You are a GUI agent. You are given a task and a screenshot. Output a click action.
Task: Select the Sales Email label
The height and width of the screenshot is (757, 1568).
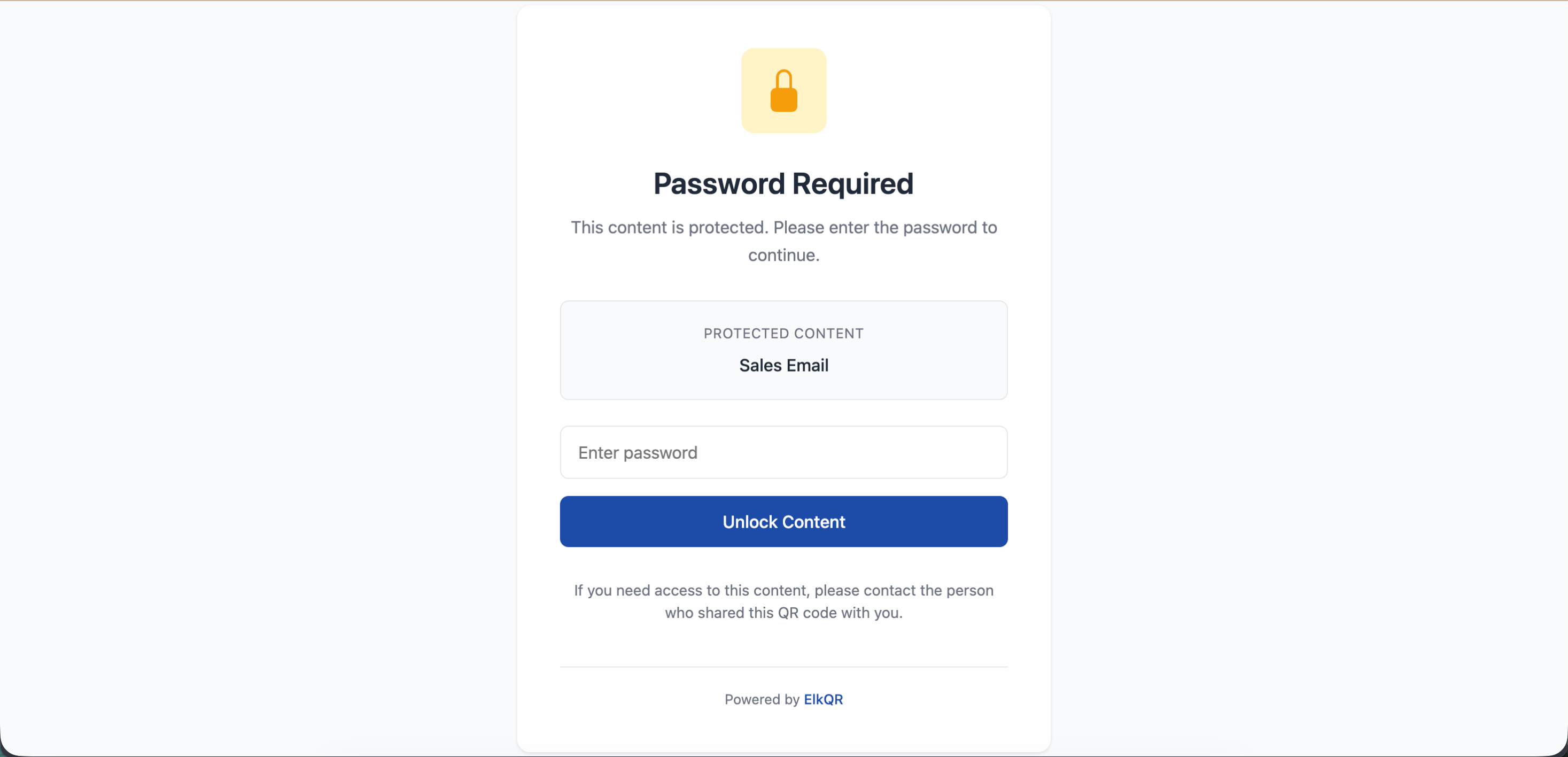[783, 365]
